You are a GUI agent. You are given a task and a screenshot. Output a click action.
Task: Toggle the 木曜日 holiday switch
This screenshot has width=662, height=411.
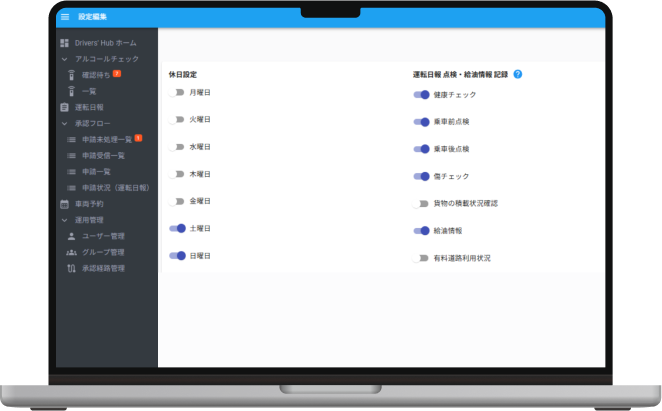(176, 174)
